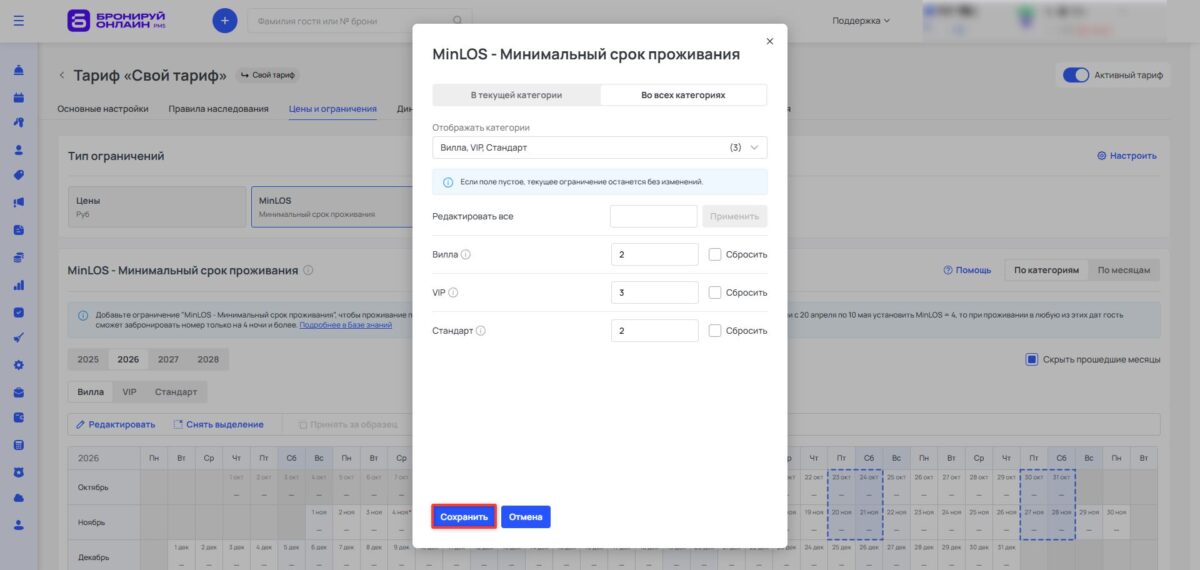Open the gear settings sidebar icon
This screenshot has width=1200, height=570.
[x=18, y=365]
